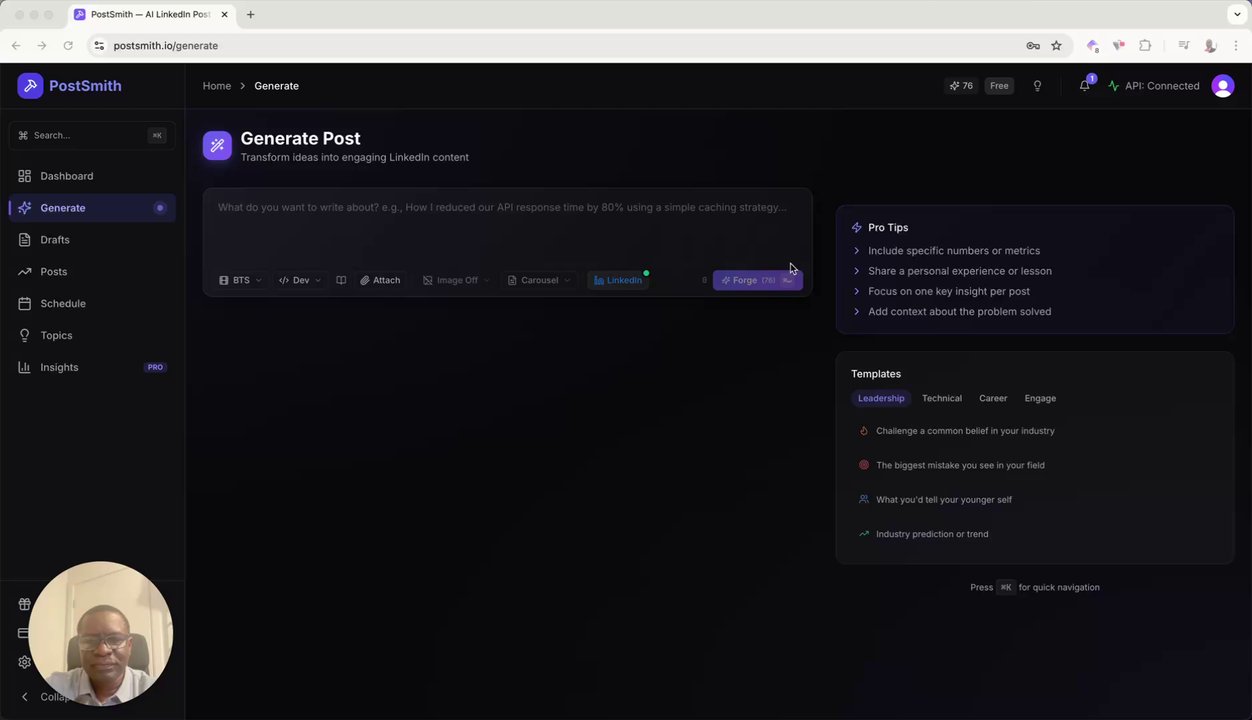Viewport: 1252px width, 720px height.
Task: Click the flame icon beside Challenge template
Action: 864,431
